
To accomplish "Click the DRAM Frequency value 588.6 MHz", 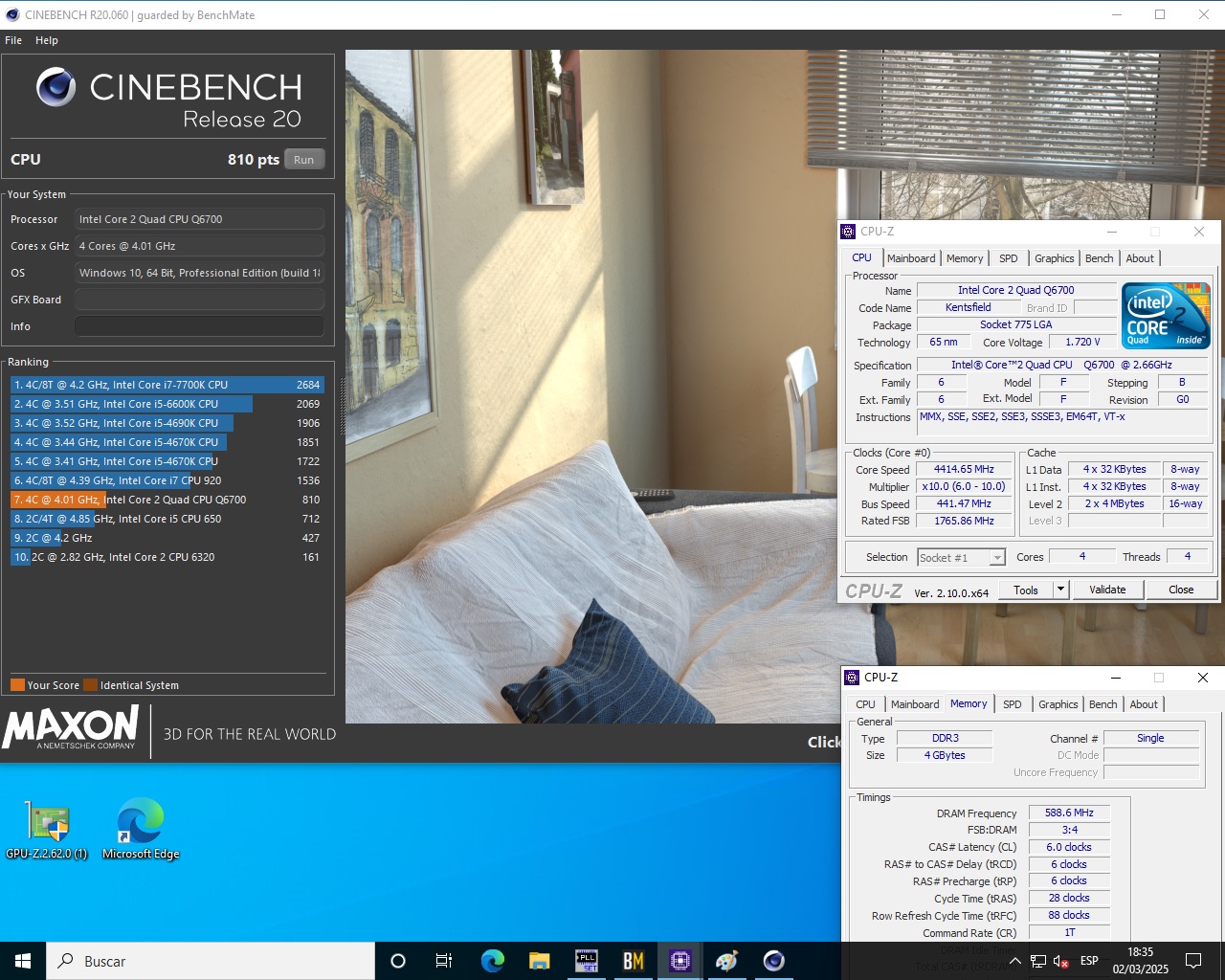I will coord(1069,813).
